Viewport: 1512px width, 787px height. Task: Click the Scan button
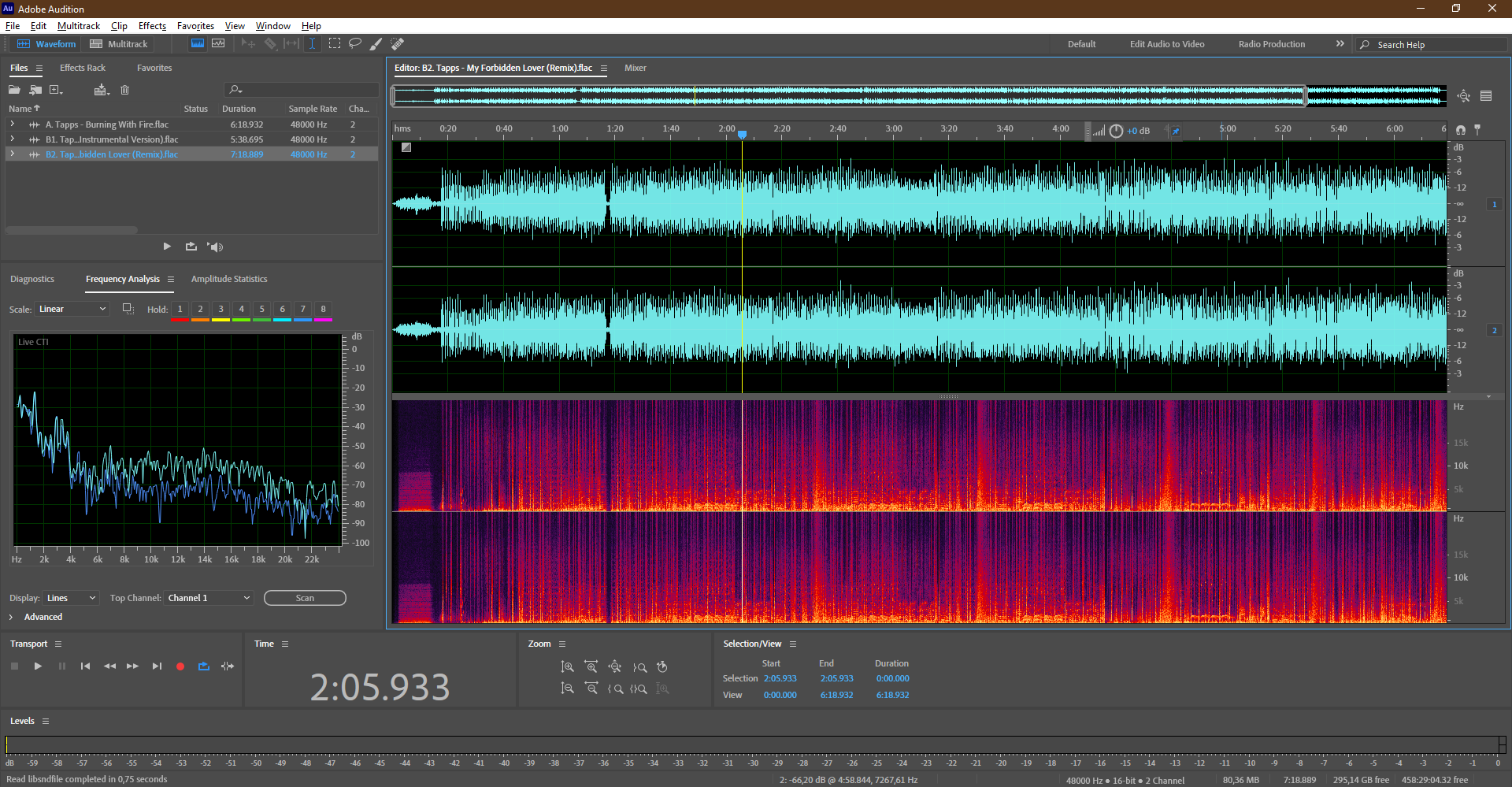tap(305, 598)
